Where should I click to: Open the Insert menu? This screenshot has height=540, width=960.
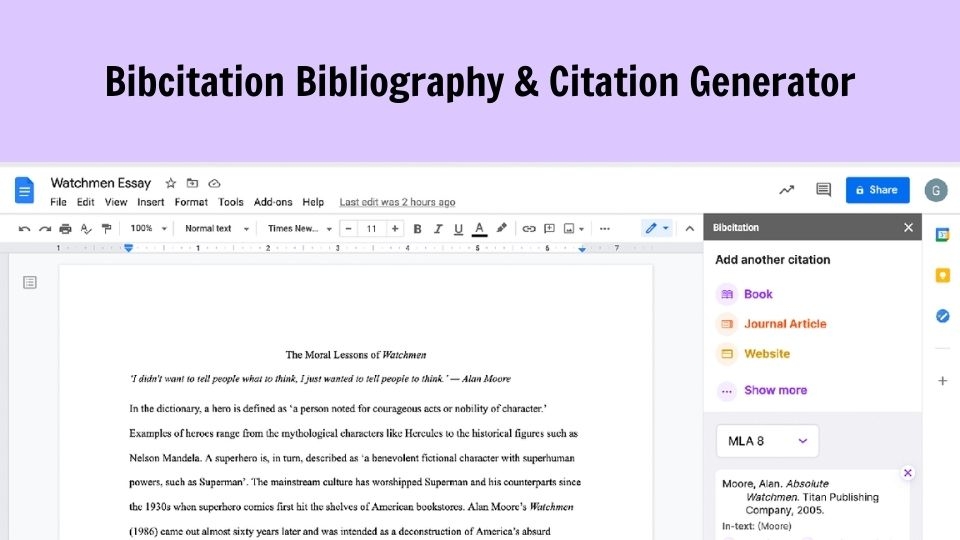[x=151, y=202]
